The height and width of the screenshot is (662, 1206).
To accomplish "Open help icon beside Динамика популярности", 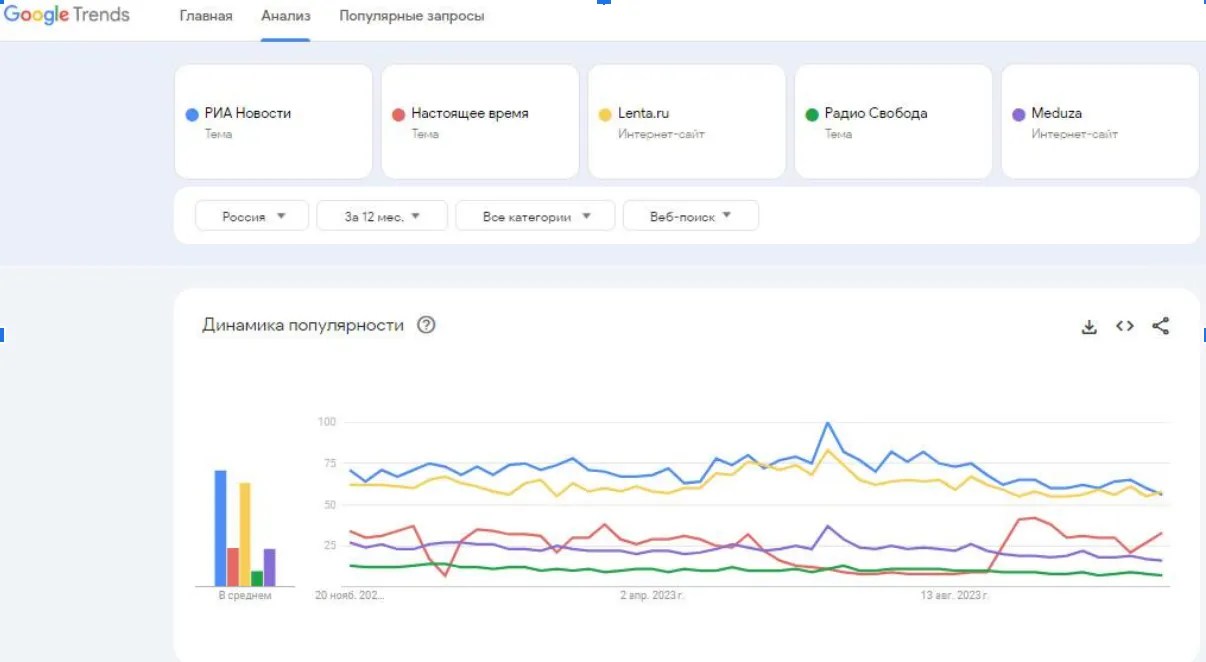I will (426, 325).
